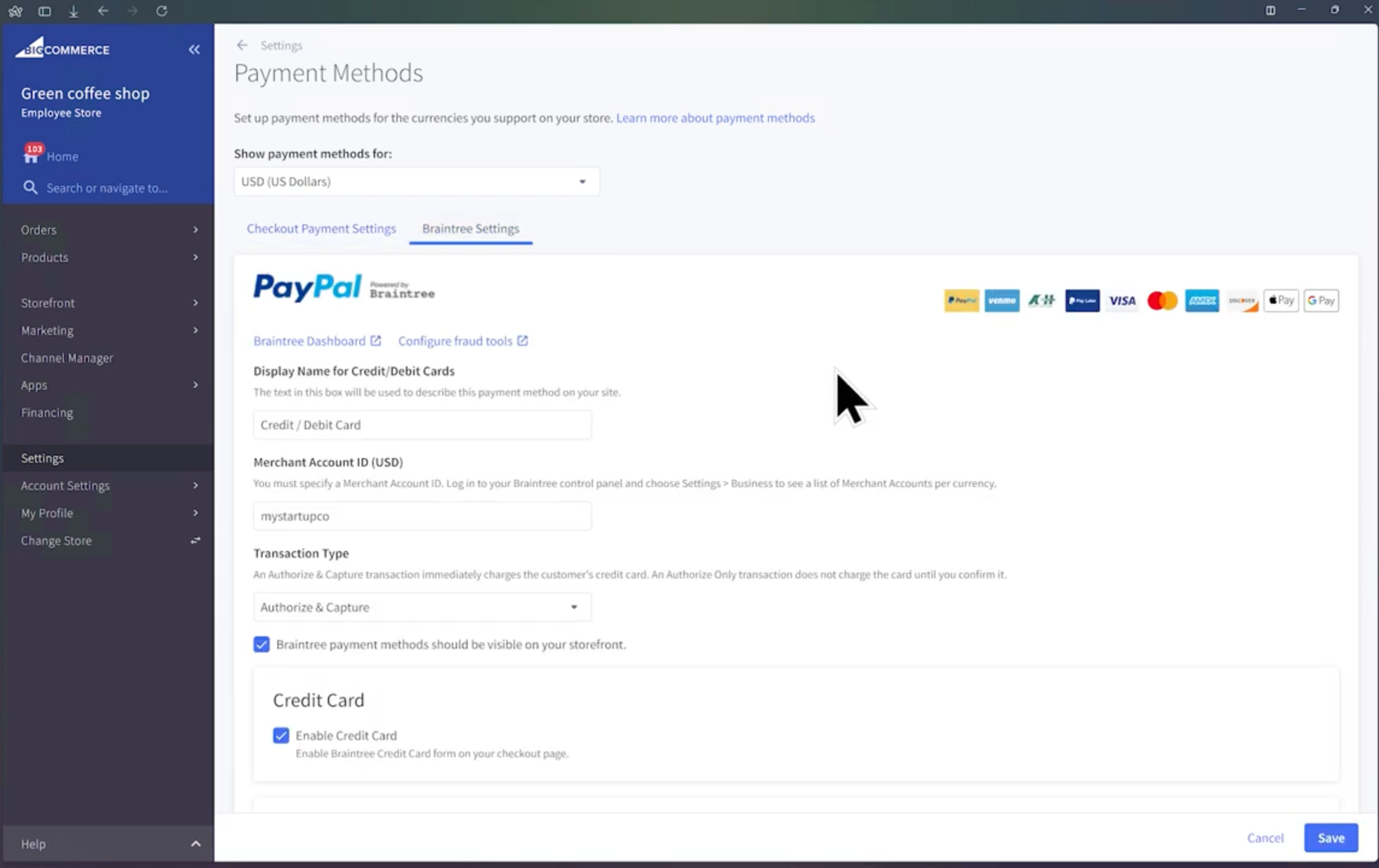Click the sidebar search magnifier icon
1379x868 pixels.
tap(30, 187)
